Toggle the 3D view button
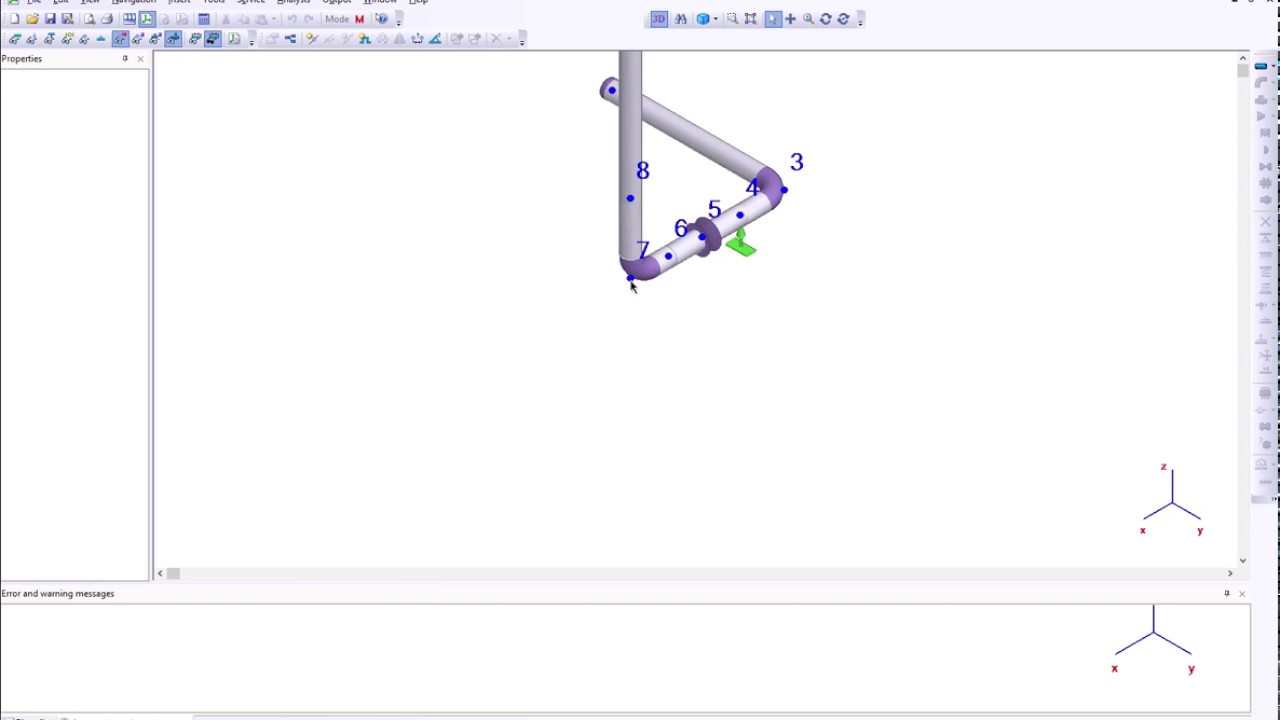The image size is (1280, 720). coord(659,19)
